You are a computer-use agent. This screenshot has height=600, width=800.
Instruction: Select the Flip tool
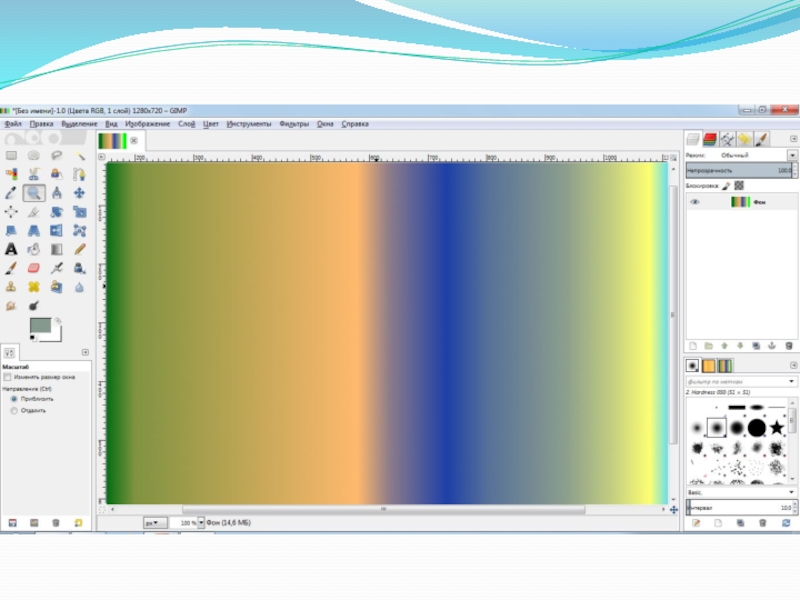coord(56,231)
